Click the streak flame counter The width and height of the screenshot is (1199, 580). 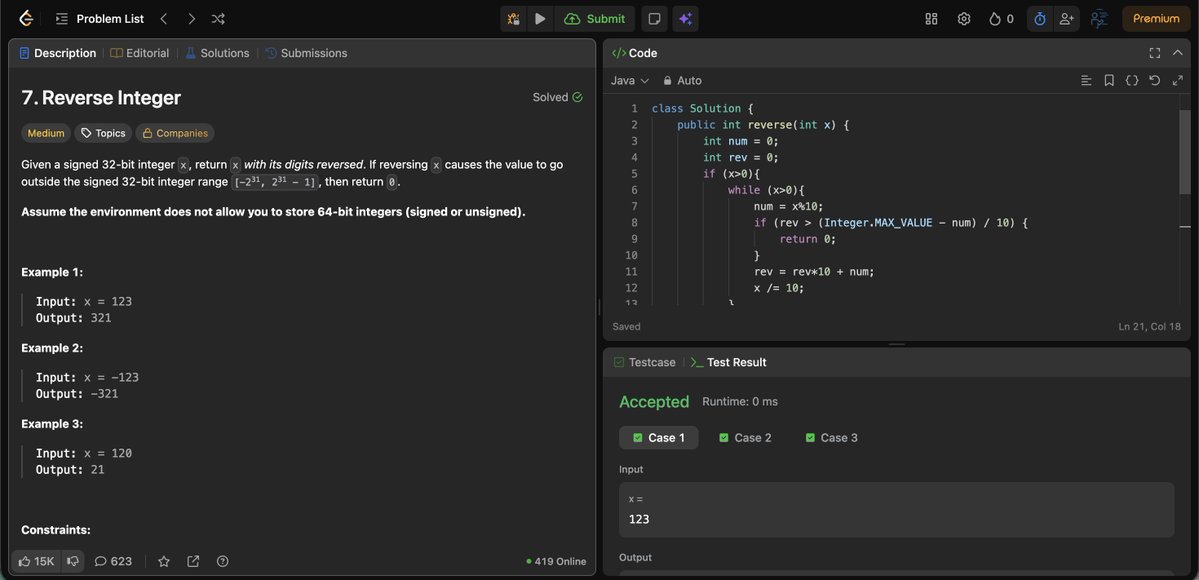tap(1001, 19)
